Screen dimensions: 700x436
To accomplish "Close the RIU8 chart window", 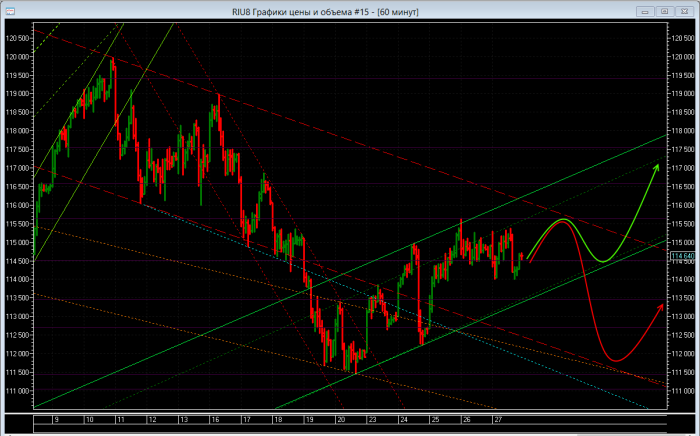I will point(684,12).
